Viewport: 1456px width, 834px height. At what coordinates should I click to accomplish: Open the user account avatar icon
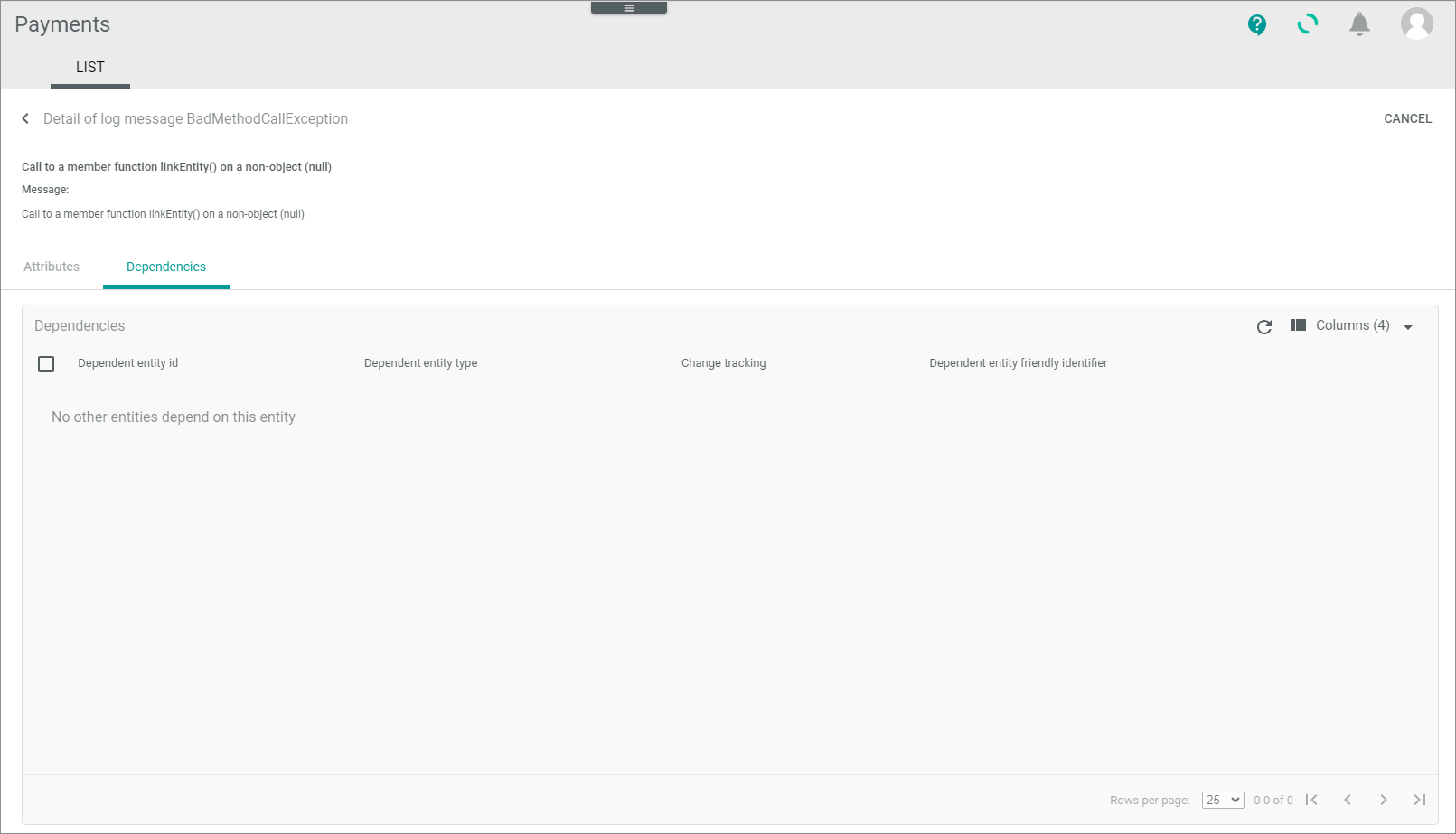click(1417, 24)
